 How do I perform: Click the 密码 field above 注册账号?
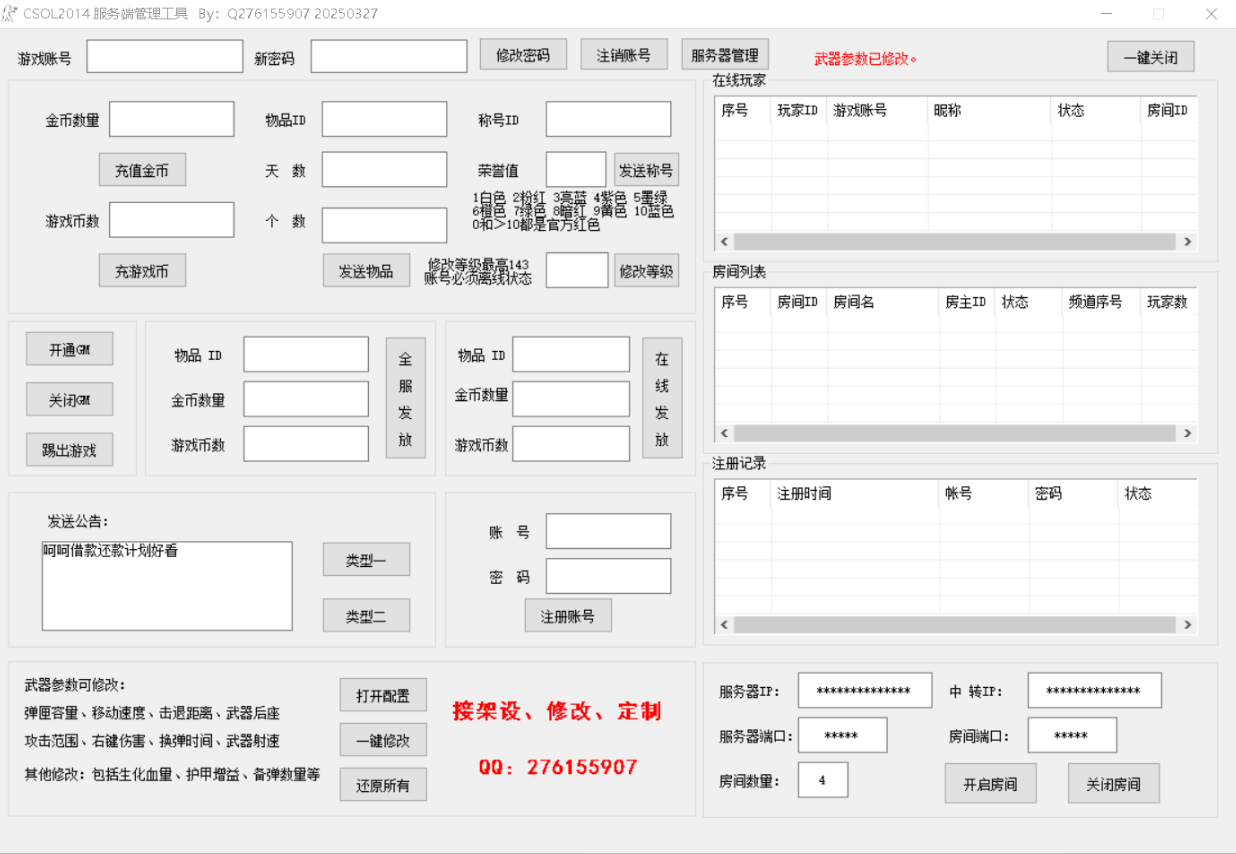608,576
